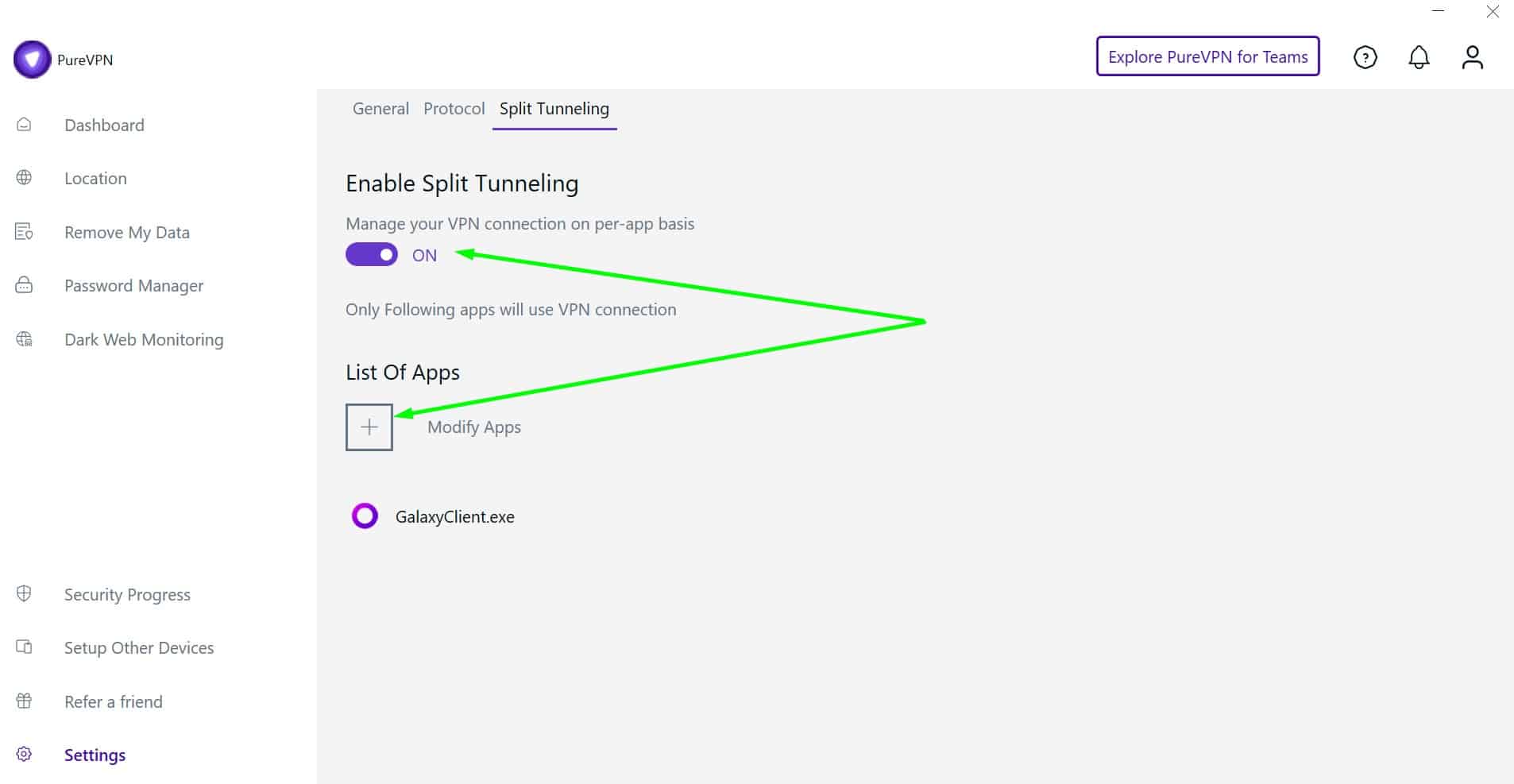The width and height of the screenshot is (1514, 784).
Task: Click the Security Progress shield icon
Action: click(x=25, y=593)
